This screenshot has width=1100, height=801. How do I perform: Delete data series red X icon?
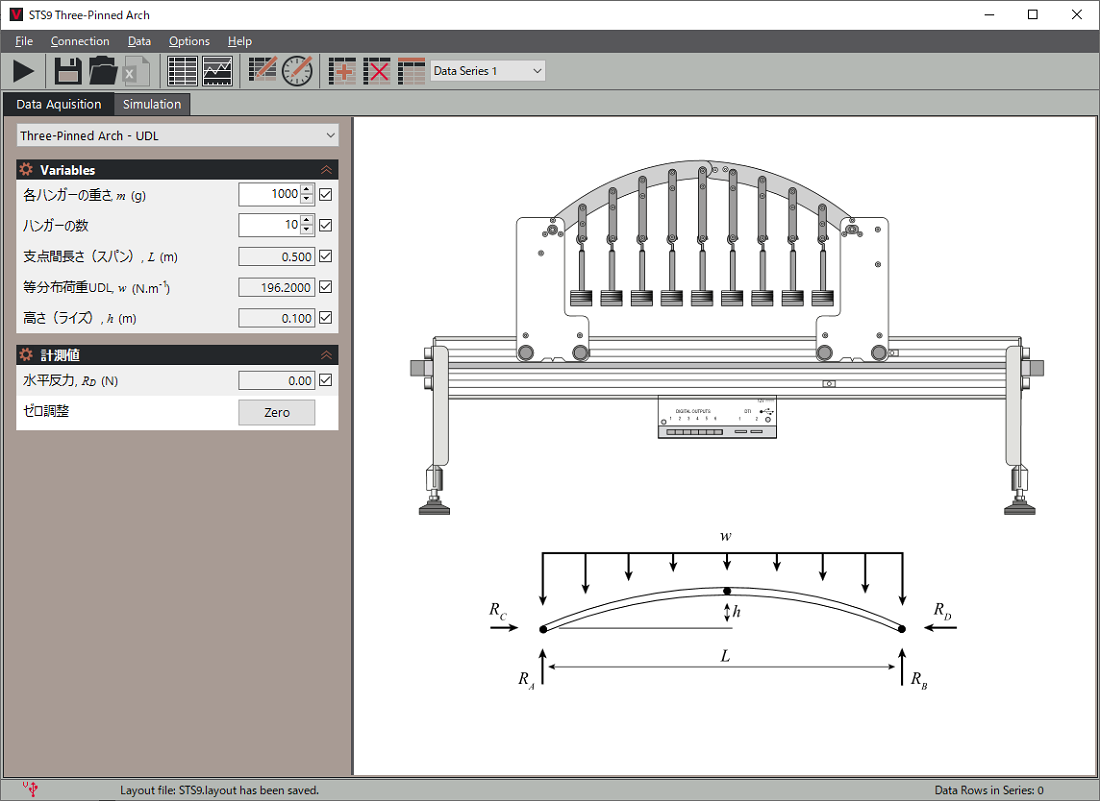click(x=377, y=71)
